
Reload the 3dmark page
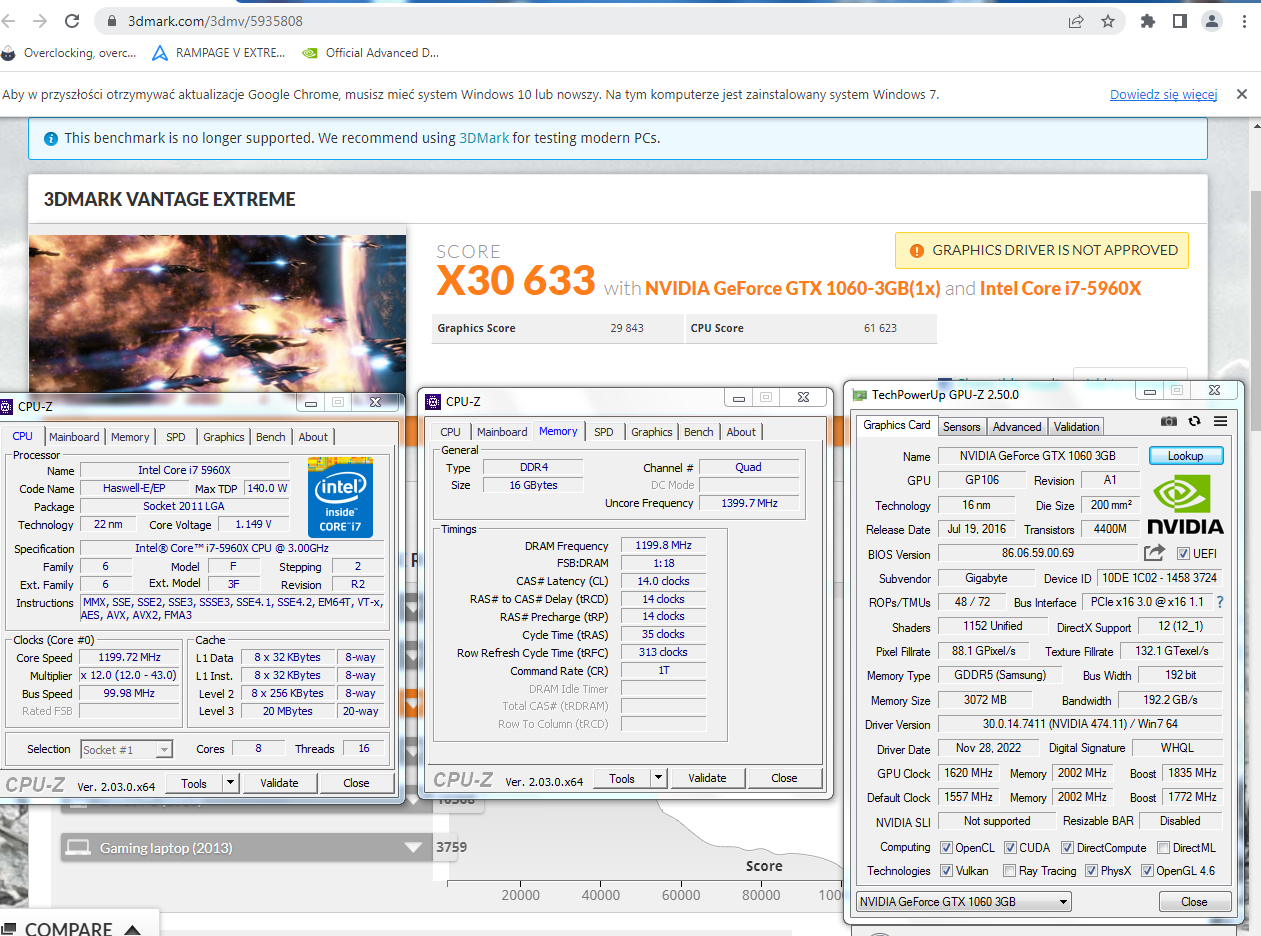click(72, 21)
